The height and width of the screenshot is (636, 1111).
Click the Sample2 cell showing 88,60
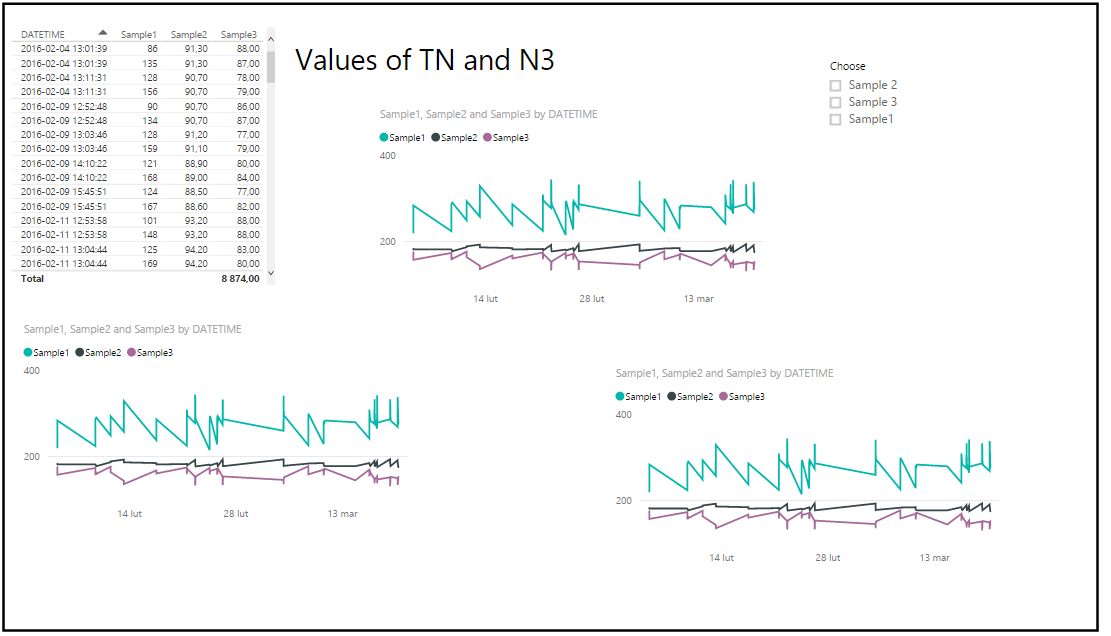click(x=196, y=206)
